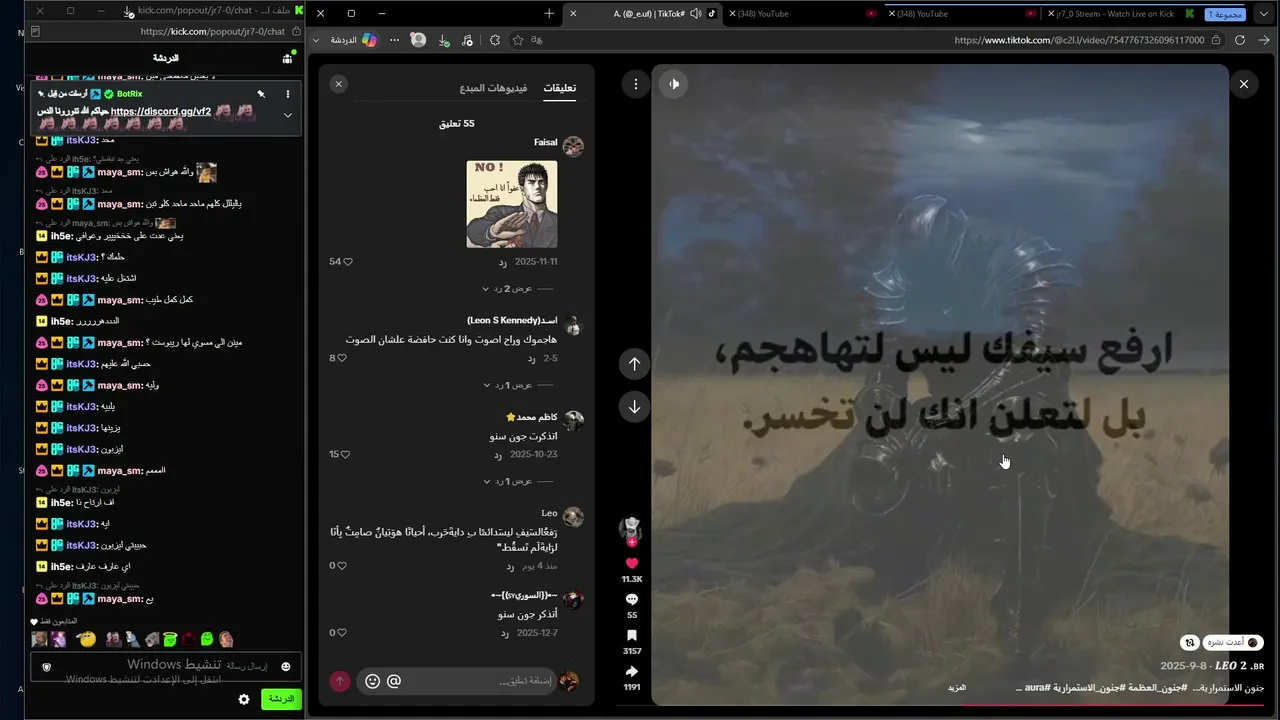Image resolution: width=1280 pixels, height=720 pixels.
Task: Toggle the video sound with the speaker icon
Action: coord(674,84)
